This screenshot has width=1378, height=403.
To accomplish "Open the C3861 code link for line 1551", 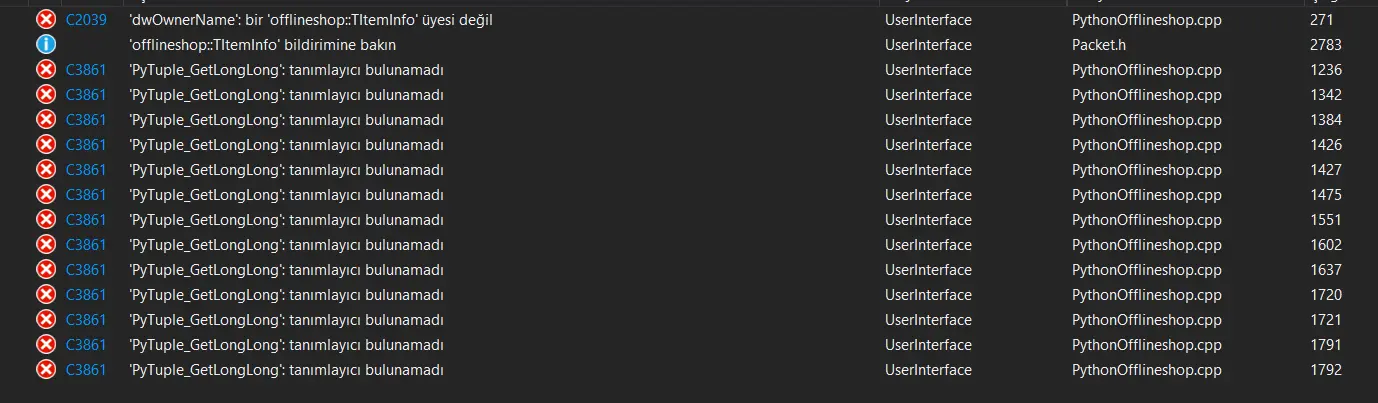I will (86, 220).
